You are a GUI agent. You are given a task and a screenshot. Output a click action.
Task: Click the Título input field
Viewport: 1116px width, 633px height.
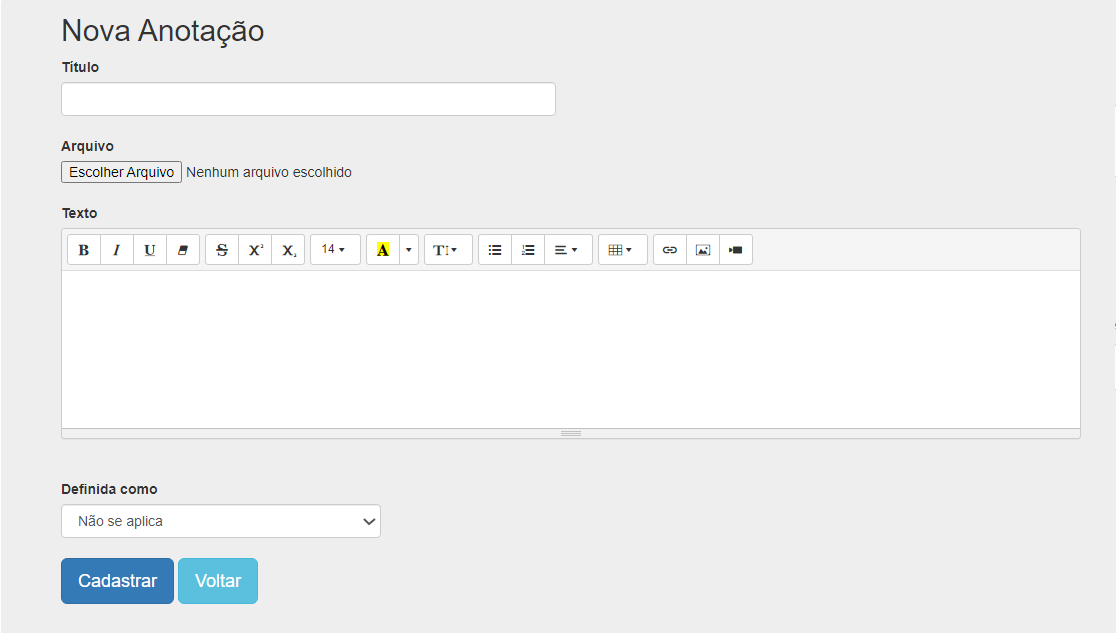(308, 99)
